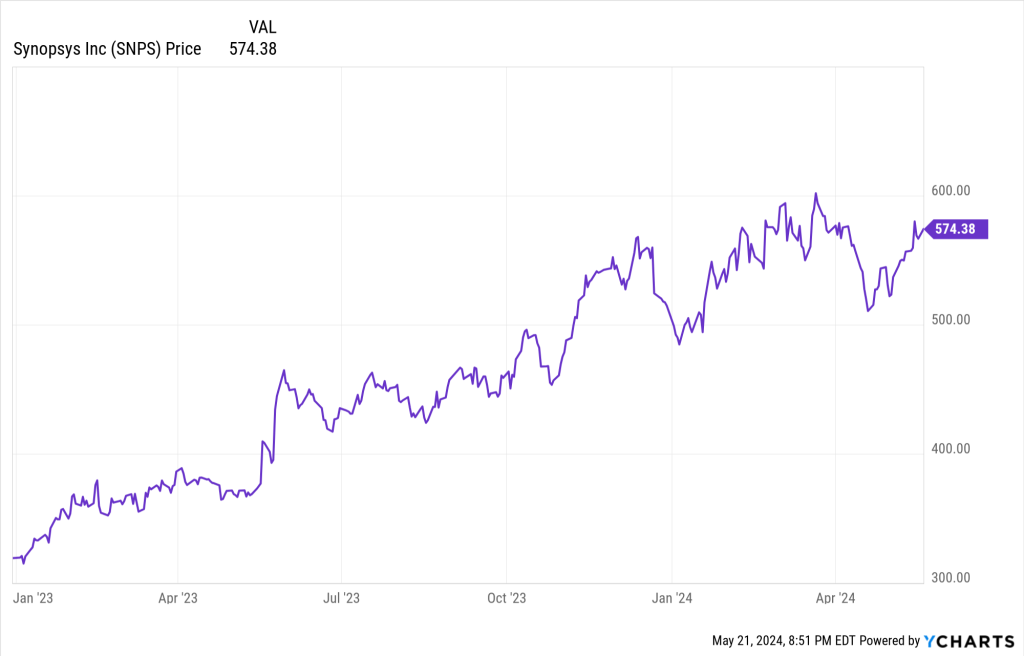Click the Synopsys Inc (SNPS) Price legend label
Viewport: 1024px width, 656px height.
point(107,48)
